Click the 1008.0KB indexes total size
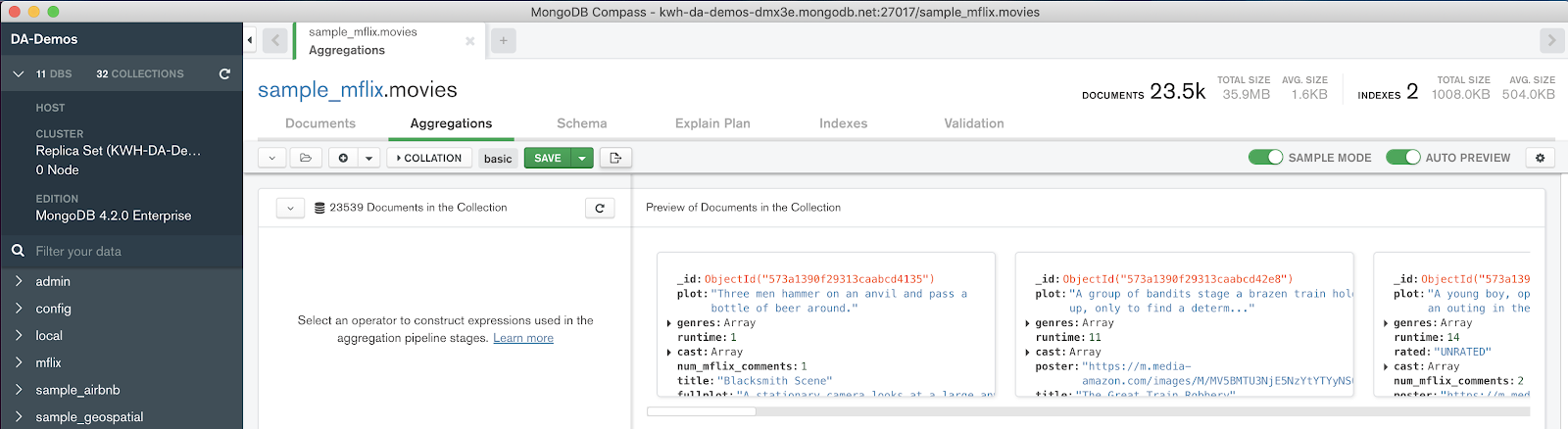Screen dimensions: 1568x429 click(1460, 94)
